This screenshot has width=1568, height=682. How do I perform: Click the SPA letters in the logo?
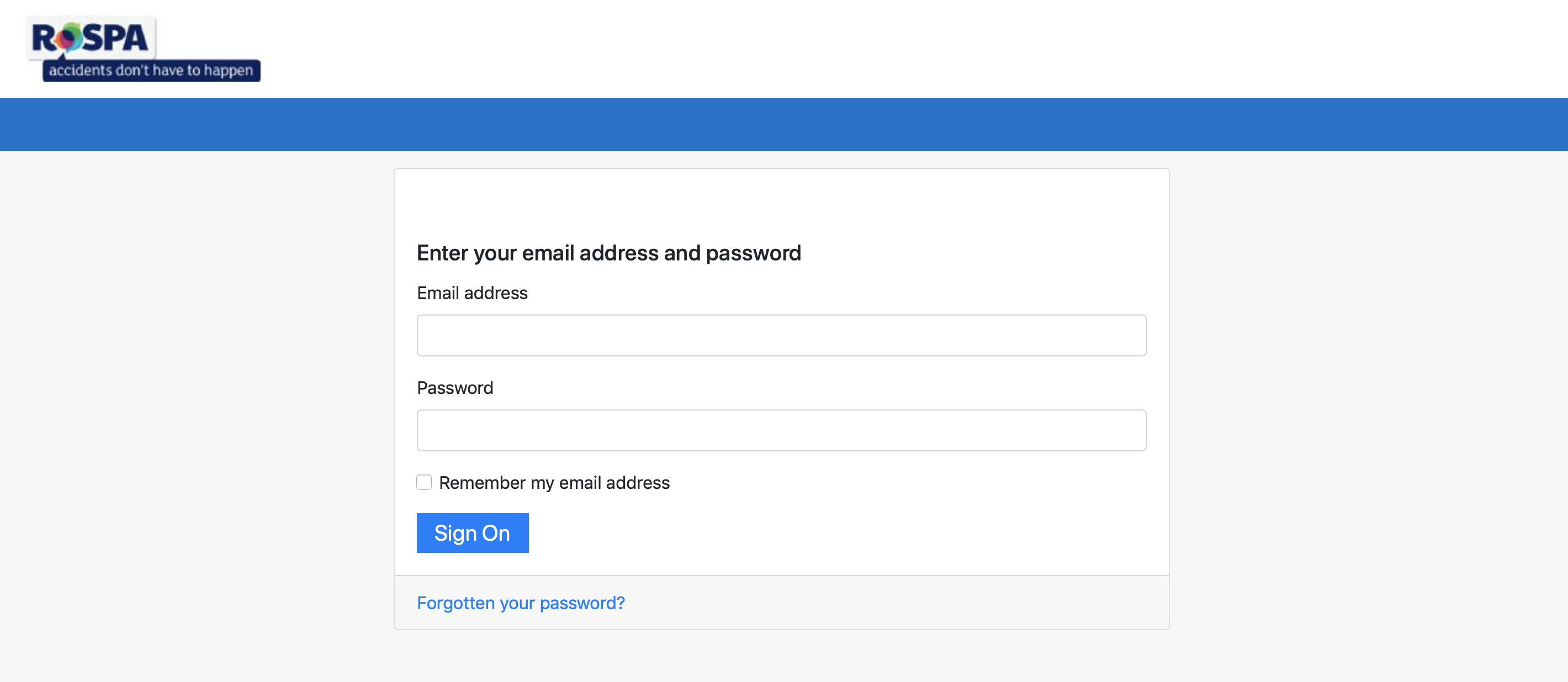click(115, 38)
